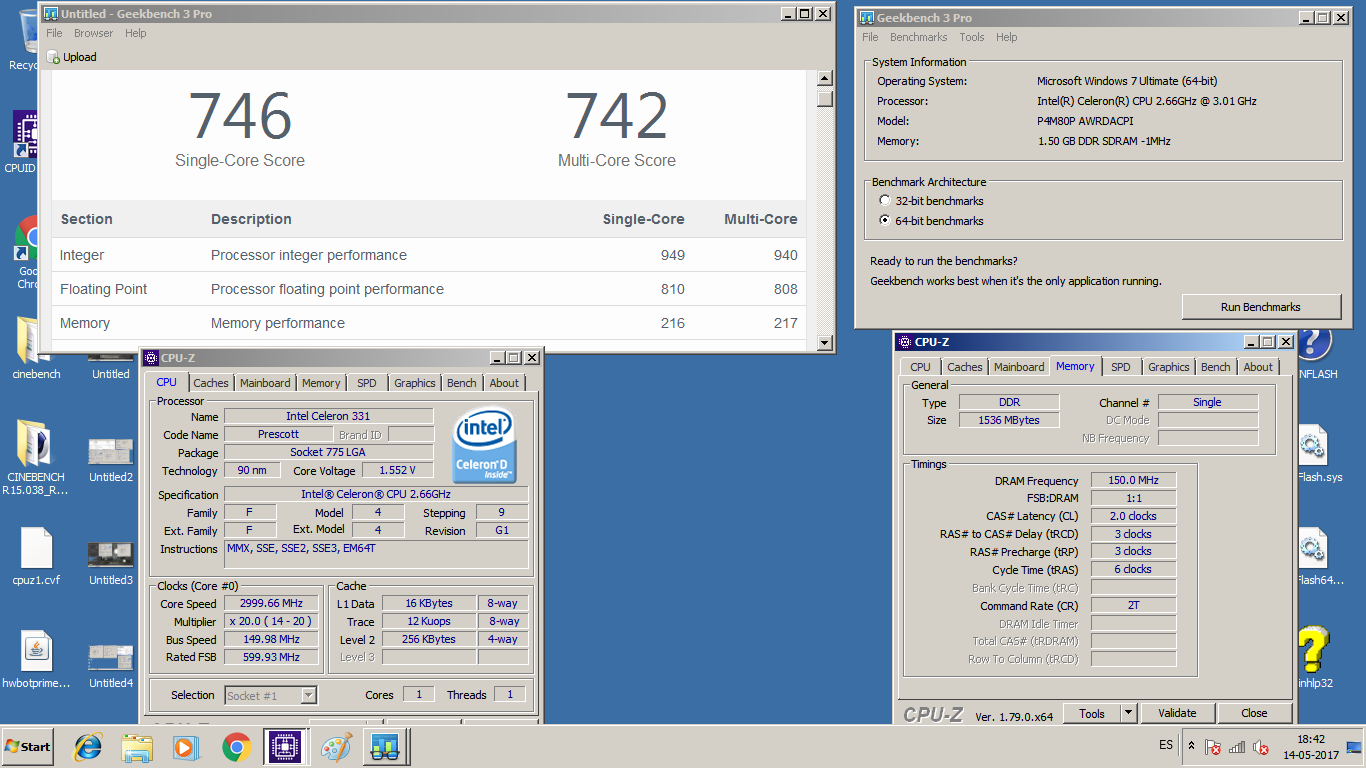Open Benchmarks menu in Geekbench 3 Pro
The image size is (1366, 768).
point(919,37)
